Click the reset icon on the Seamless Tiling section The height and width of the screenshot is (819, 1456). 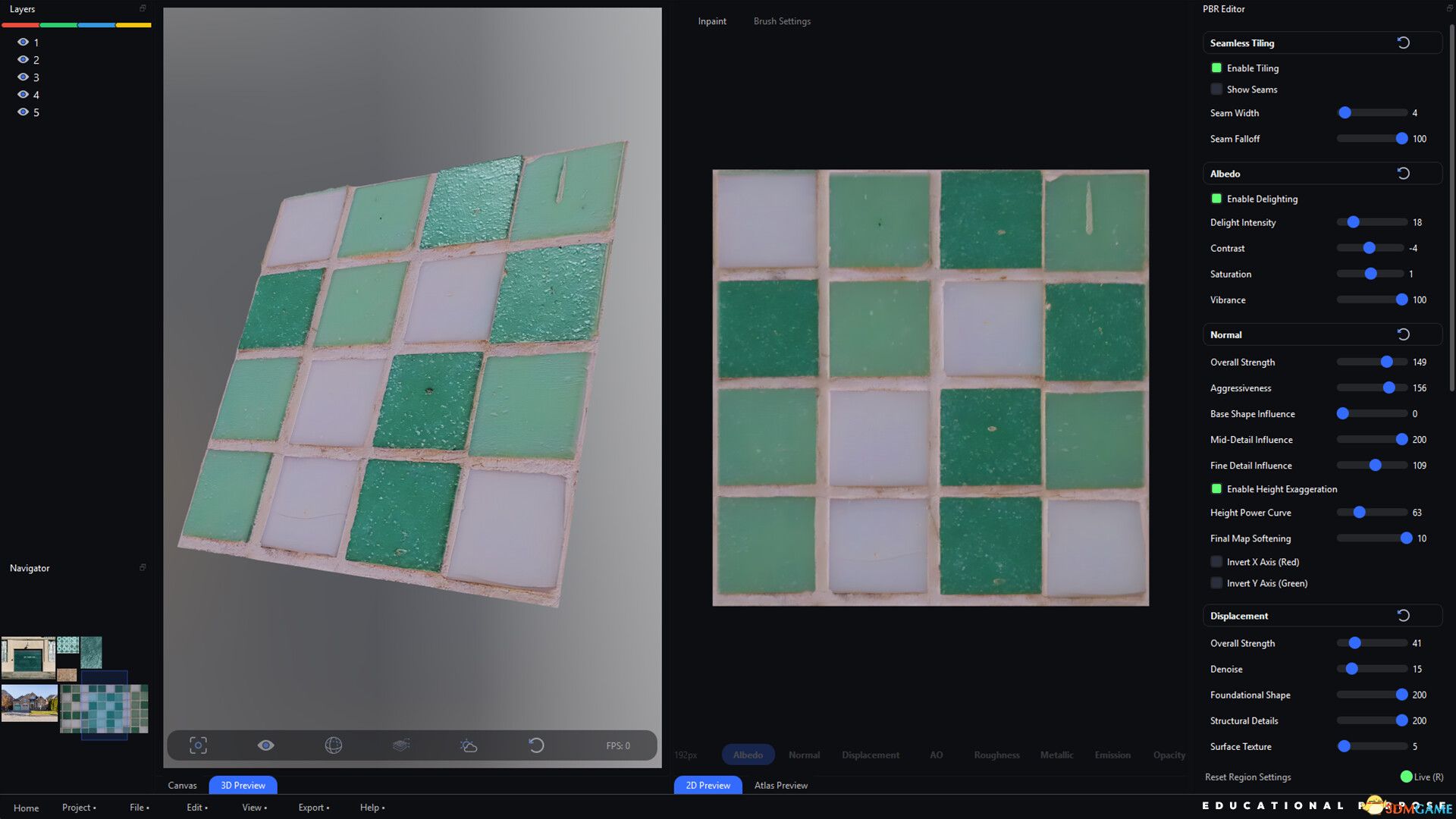1404,42
